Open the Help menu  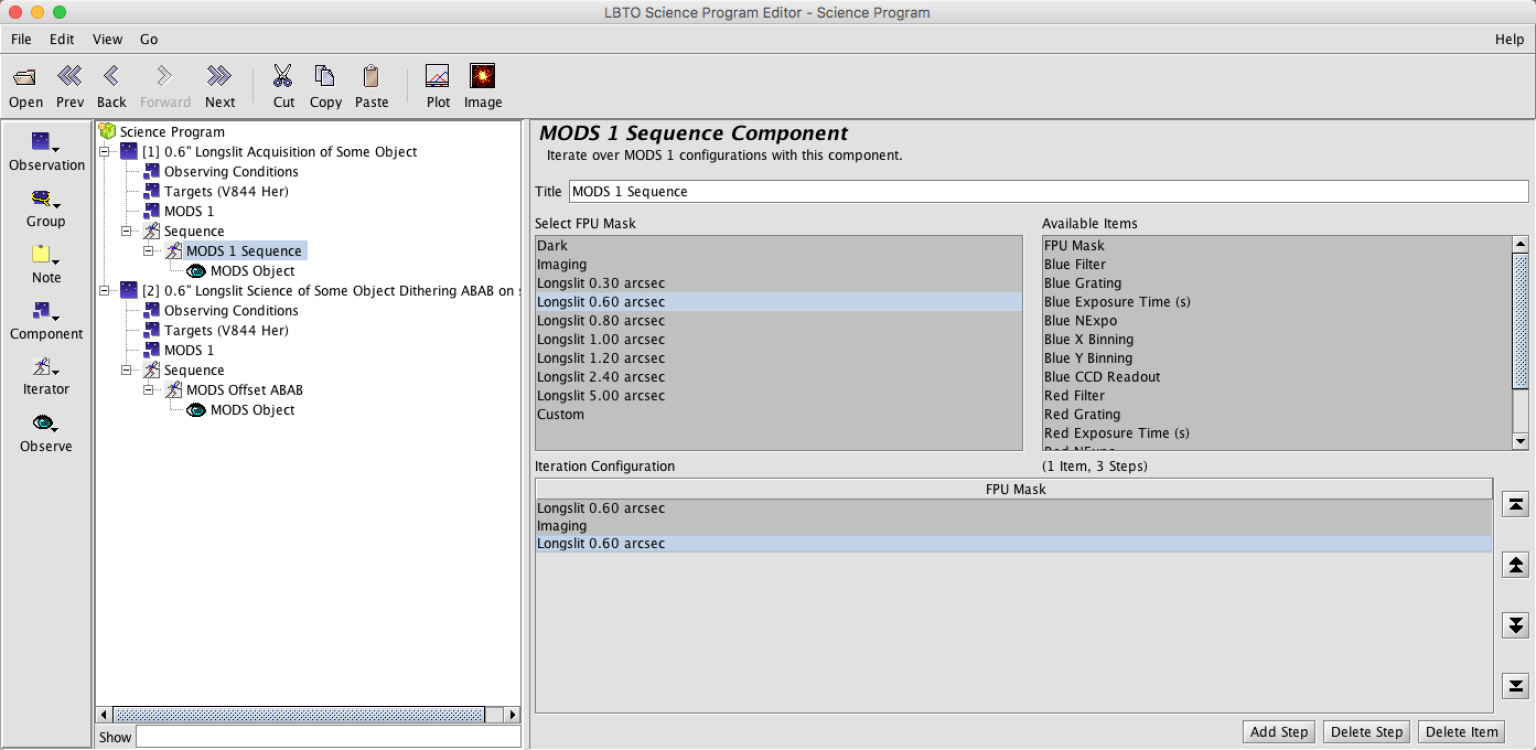(1509, 39)
